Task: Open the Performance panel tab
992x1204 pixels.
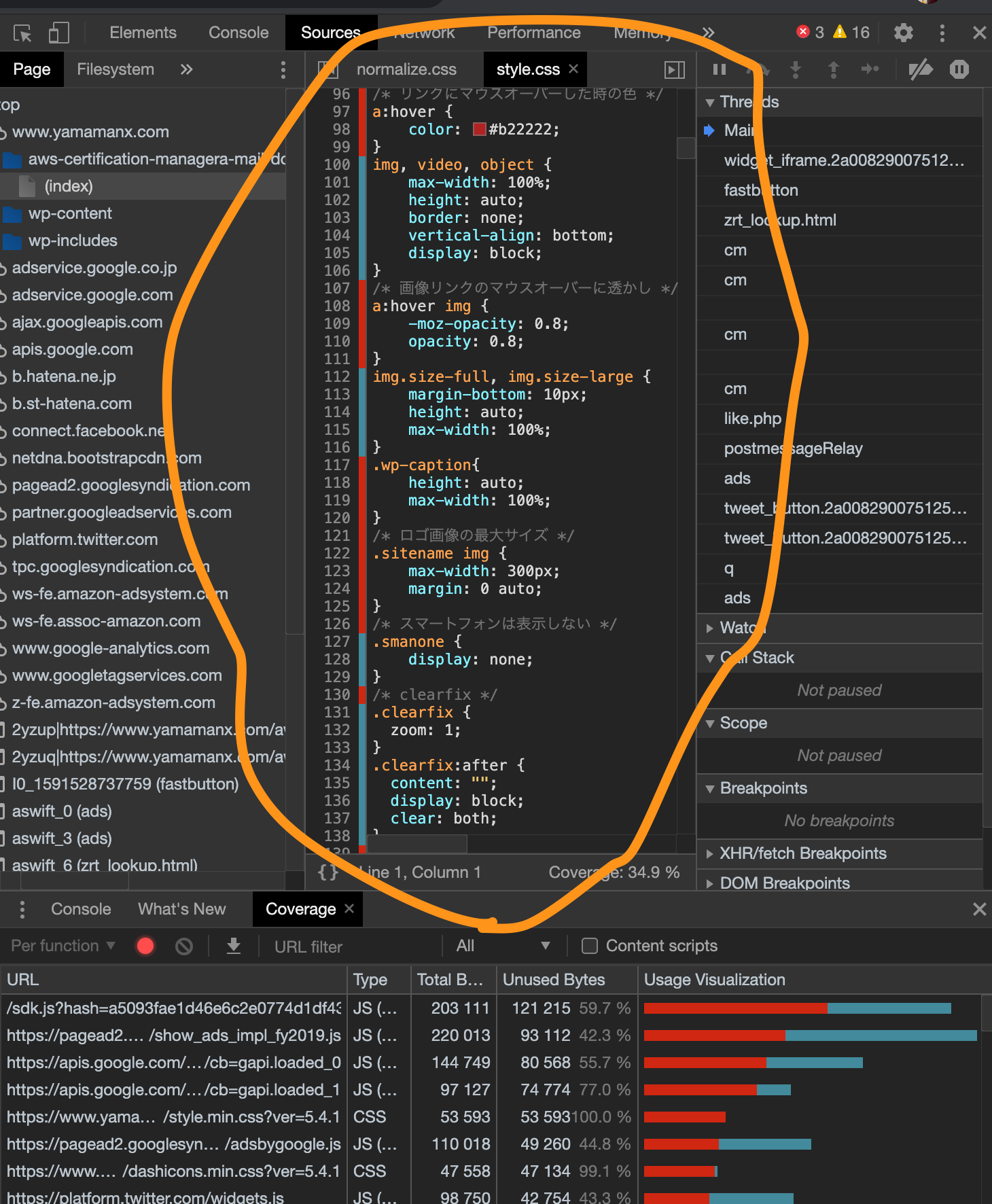Action: (534, 33)
